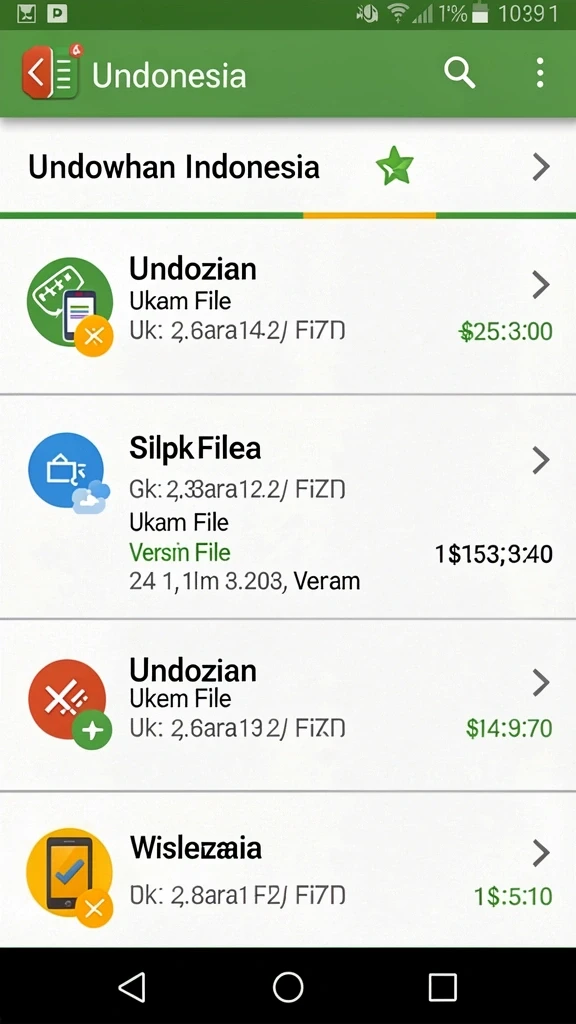Tap the search magnifier icon

460,72
